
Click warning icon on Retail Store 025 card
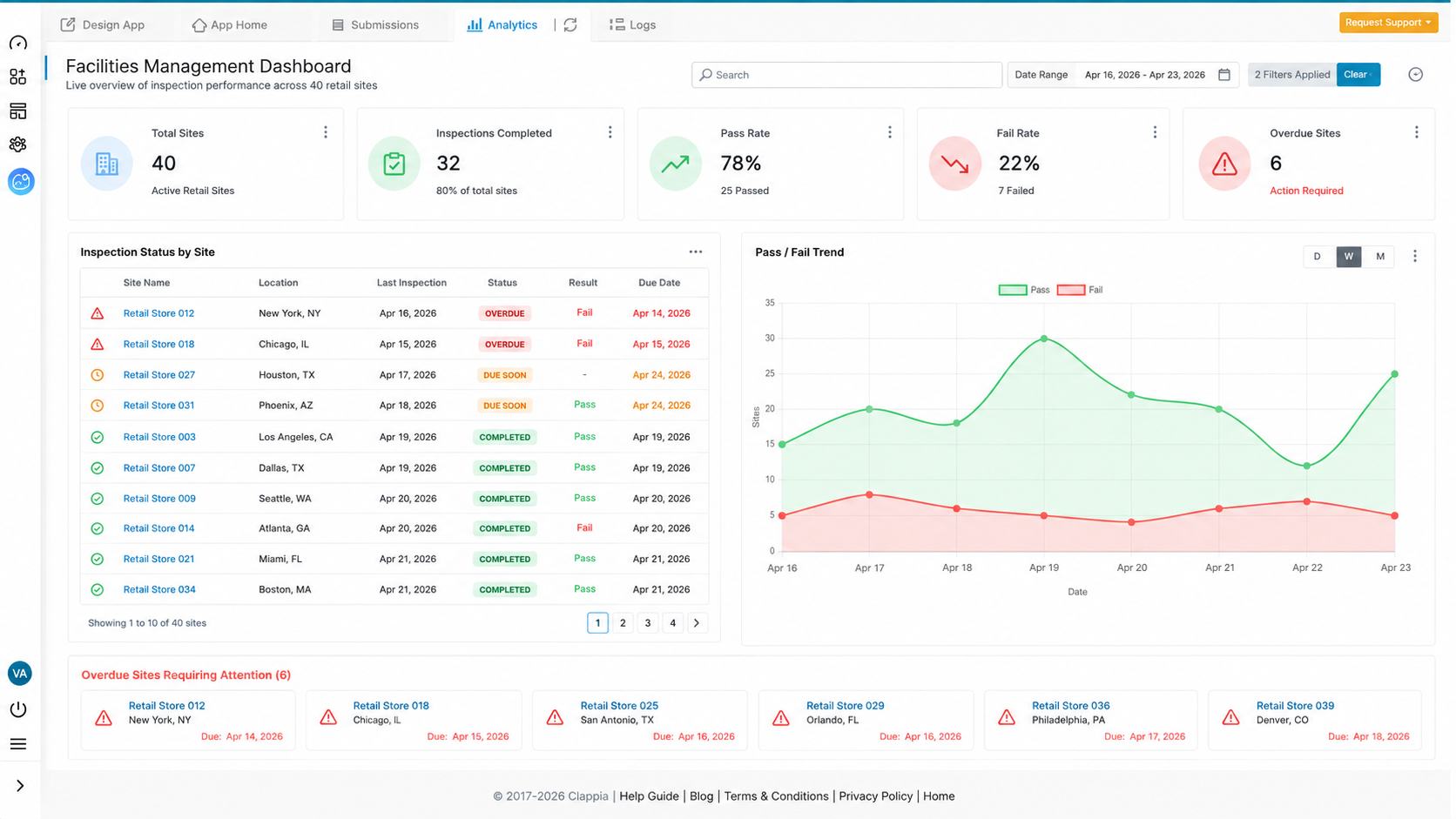point(555,718)
